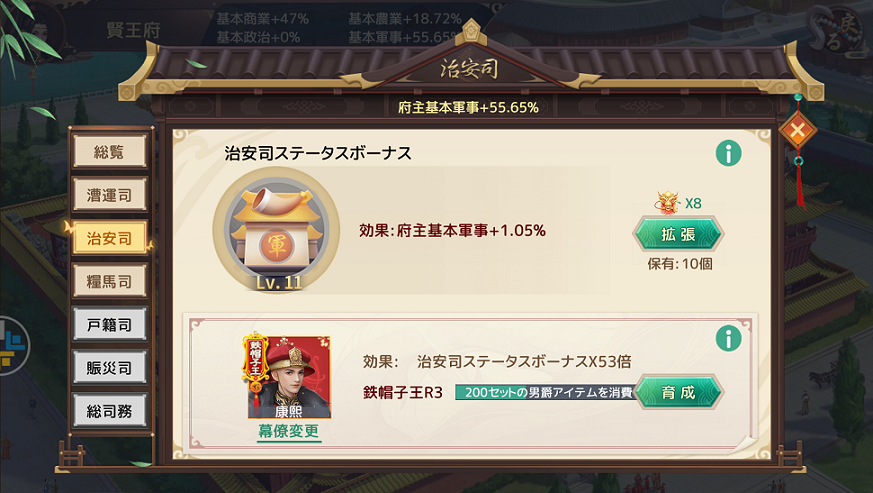Open the 賑災司 tab
Screen dimensions: 873x493
110,368
